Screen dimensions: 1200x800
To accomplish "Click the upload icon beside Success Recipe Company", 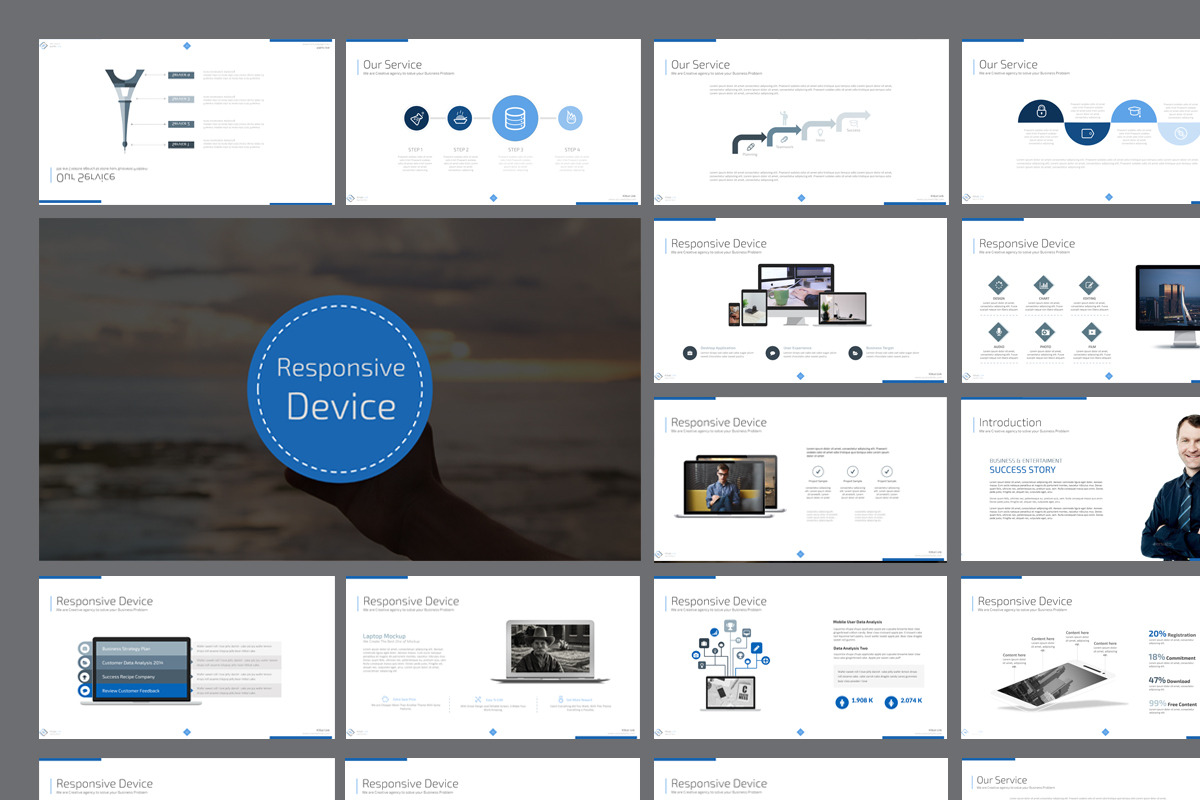I will (x=85, y=677).
